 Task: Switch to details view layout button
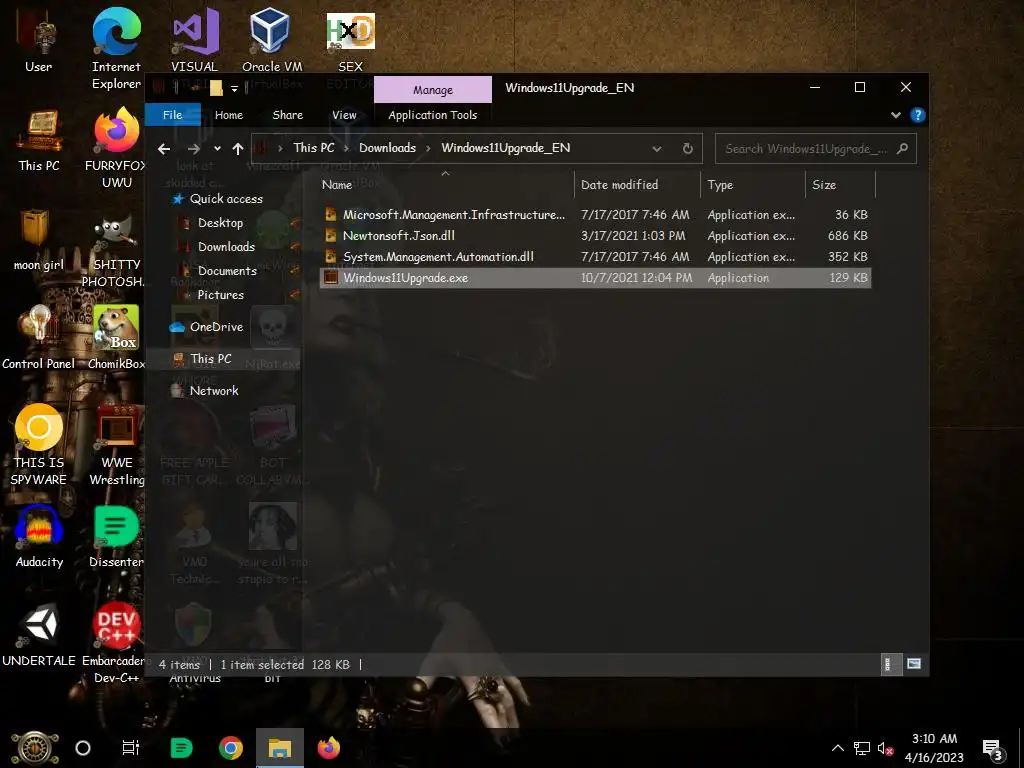pyautogui.click(x=891, y=664)
